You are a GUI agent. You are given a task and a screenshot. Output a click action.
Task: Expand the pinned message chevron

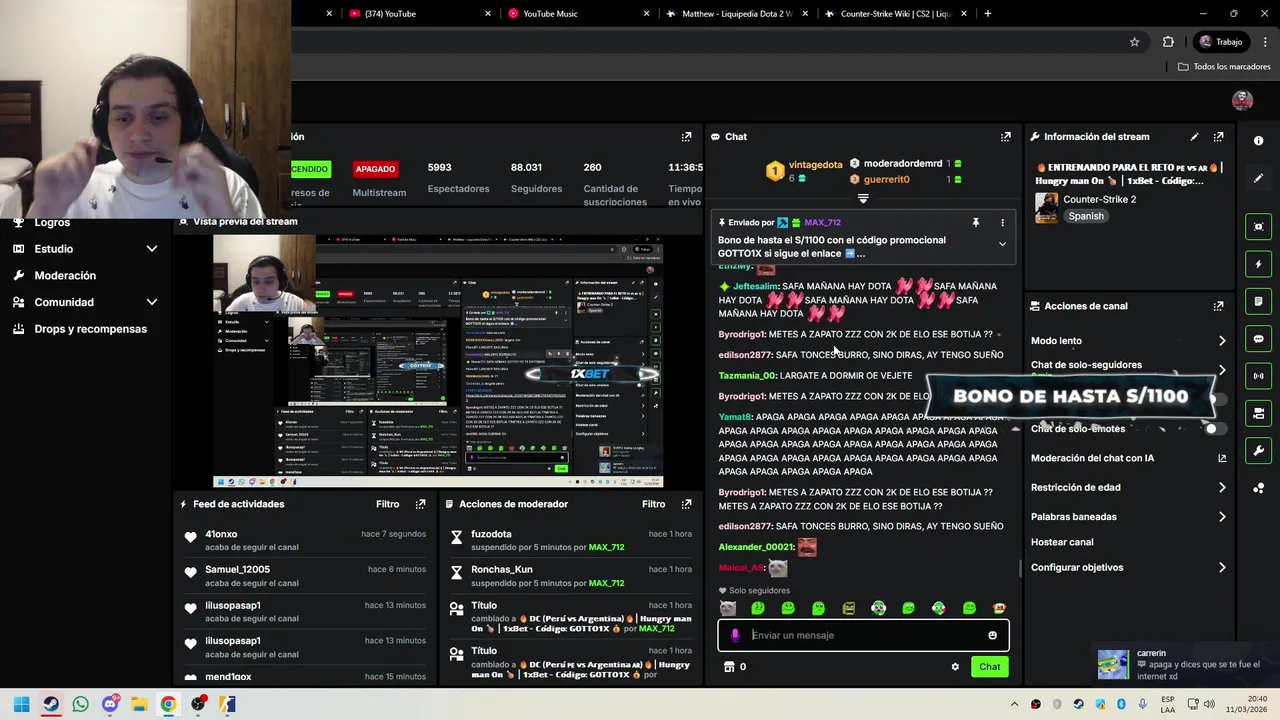tap(1002, 244)
